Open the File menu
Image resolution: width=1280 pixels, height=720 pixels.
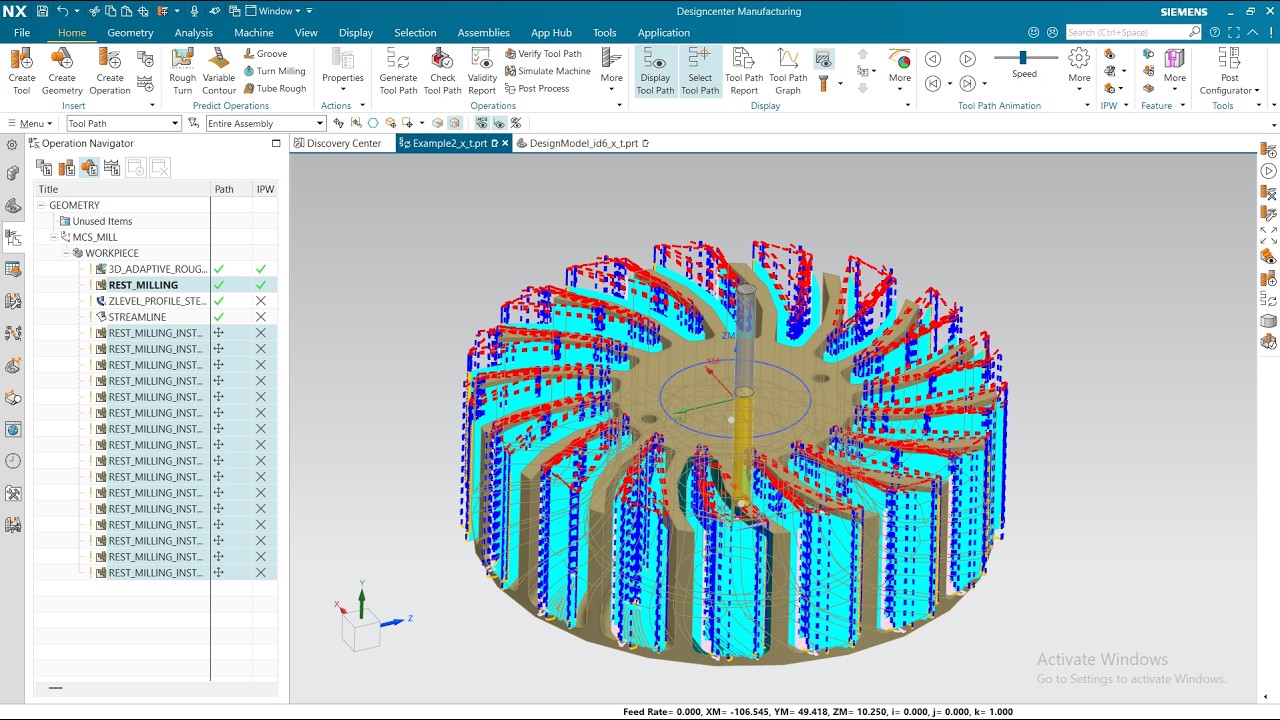point(22,33)
